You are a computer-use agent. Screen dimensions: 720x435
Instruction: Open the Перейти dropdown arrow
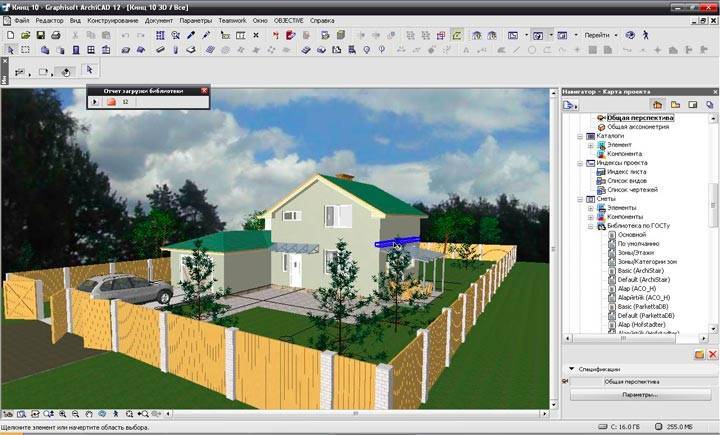[616, 35]
